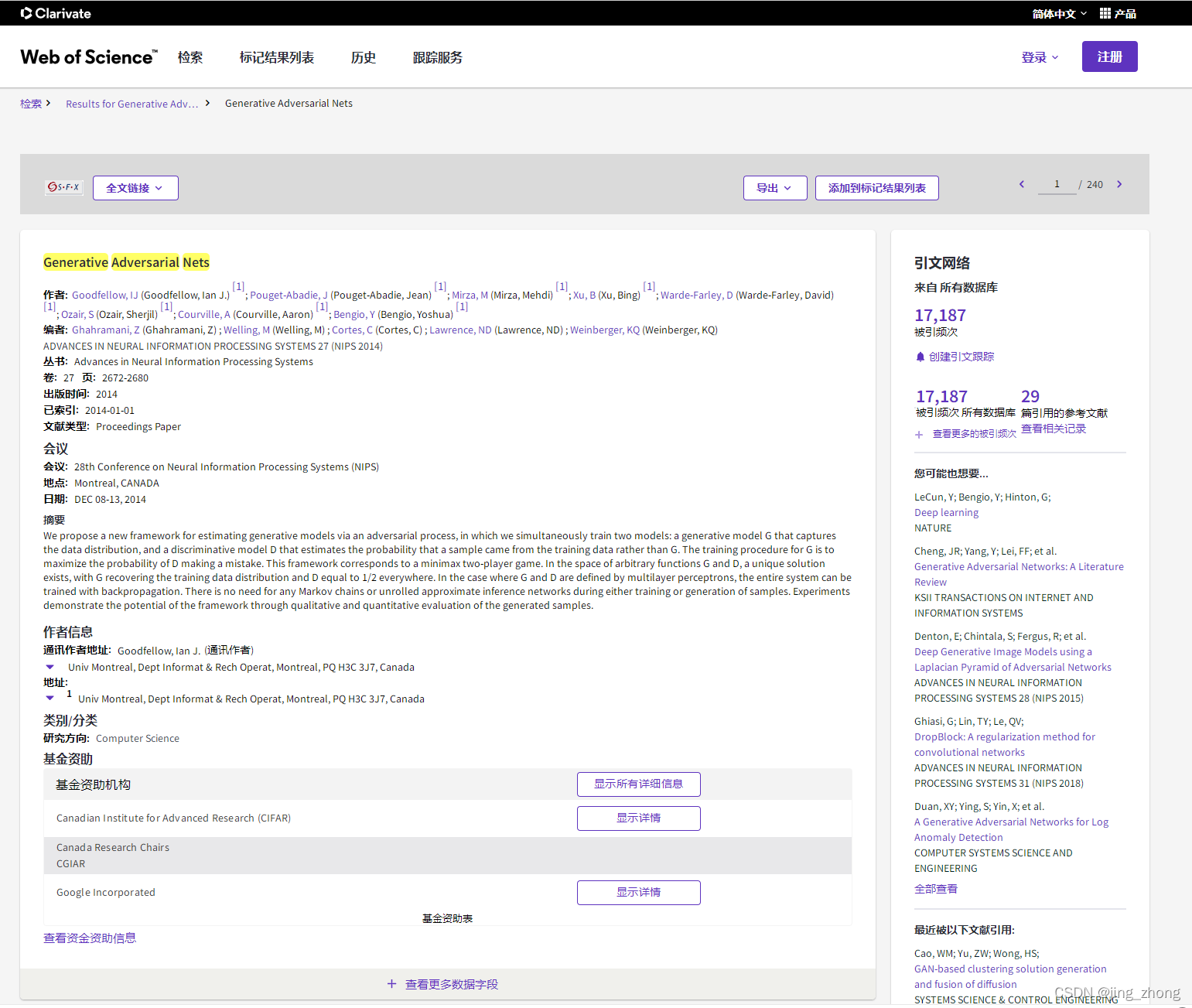Click the record number input field
Image resolution: width=1192 pixels, height=1008 pixels.
coord(1057,184)
